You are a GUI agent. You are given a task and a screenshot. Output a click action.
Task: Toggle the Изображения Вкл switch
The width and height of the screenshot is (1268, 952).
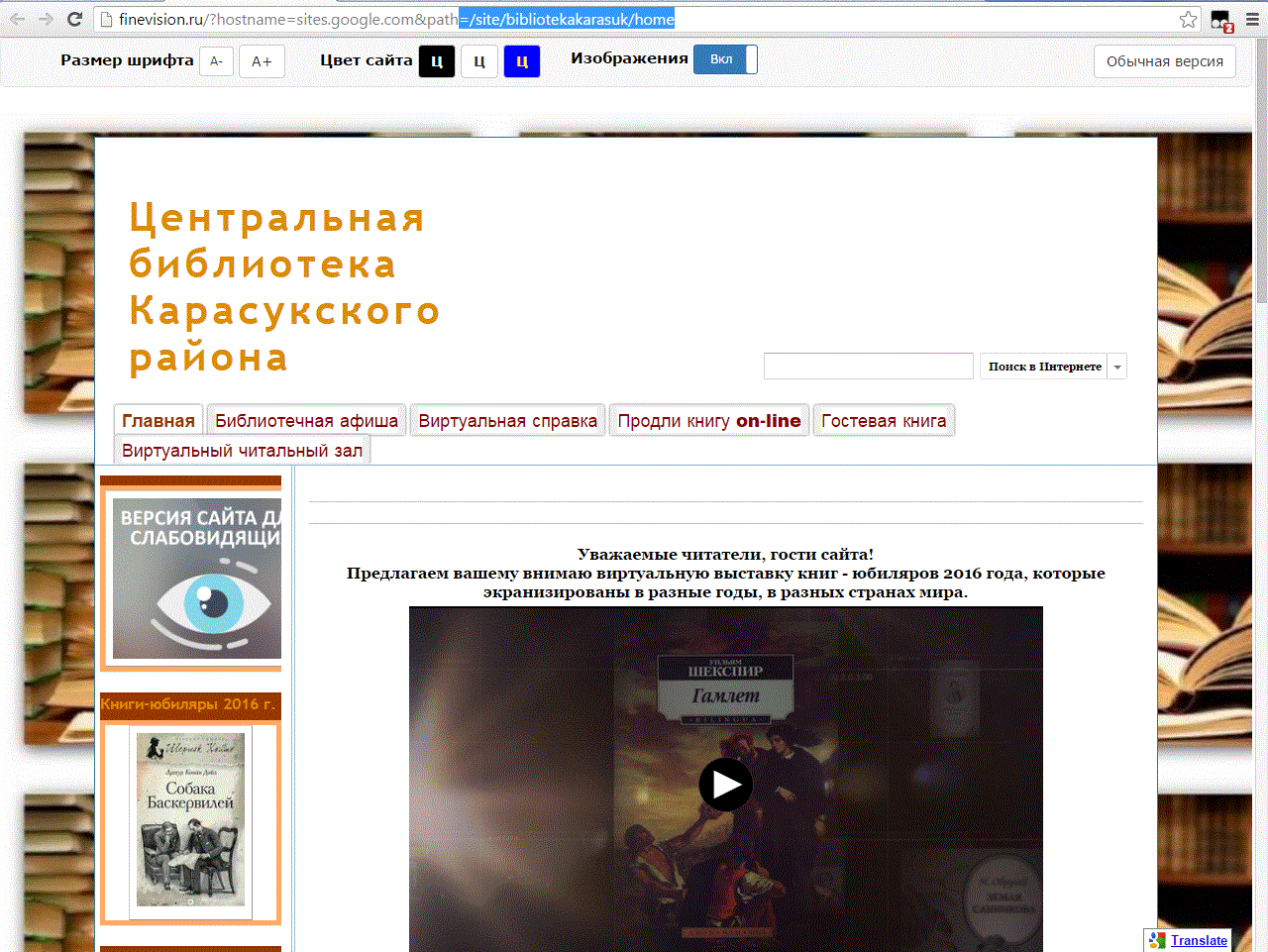pyautogui.click(x=725, y=59)
